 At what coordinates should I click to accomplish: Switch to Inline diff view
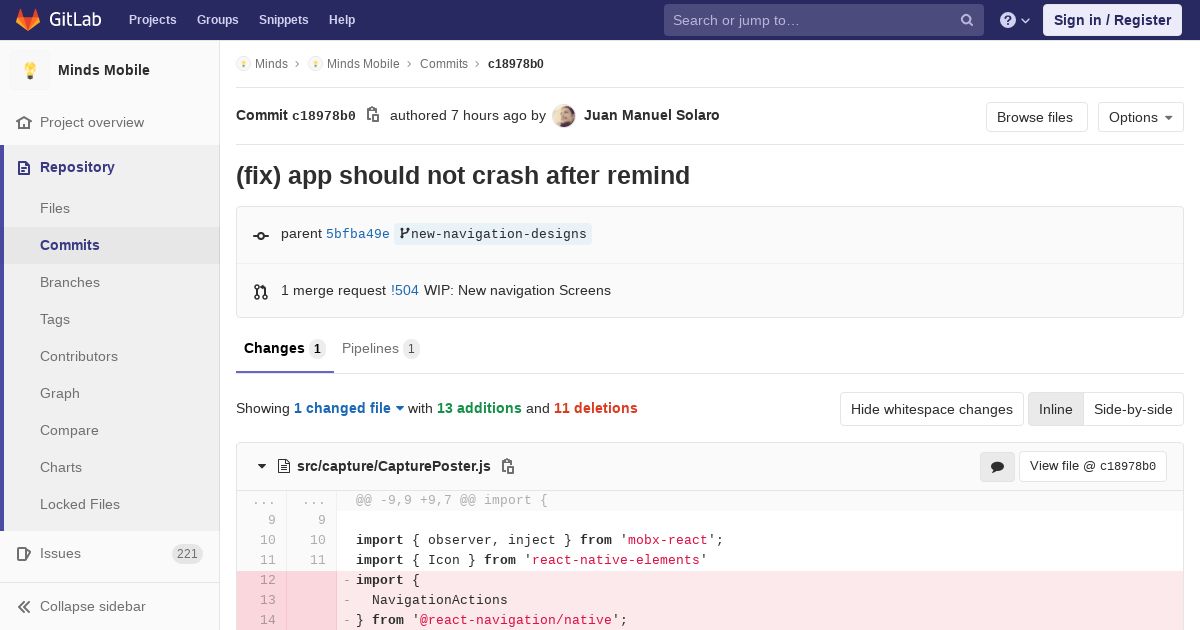click(x=1055, y=409)
